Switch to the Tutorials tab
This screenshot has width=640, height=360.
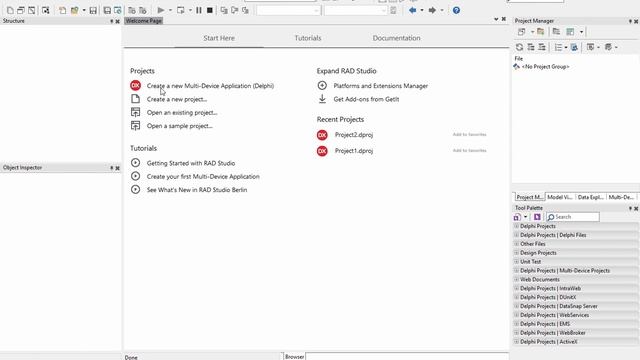(308, 38)
